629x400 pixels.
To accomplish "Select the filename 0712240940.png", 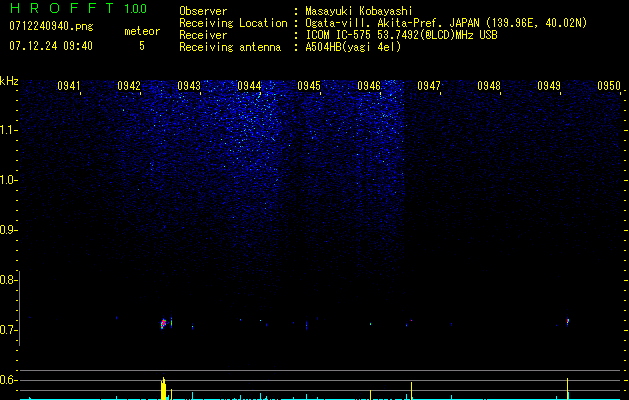I will 51,26.
